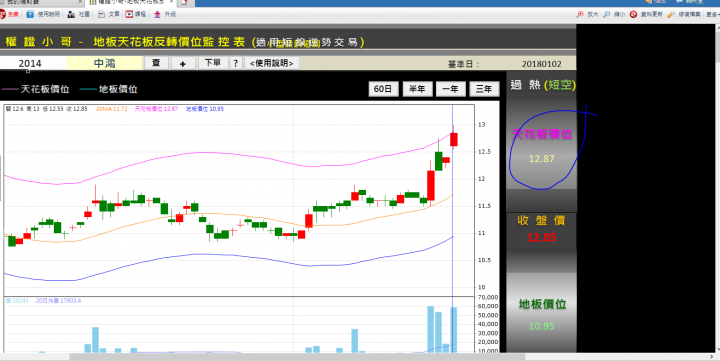
Task: Click the closing price value 12.85
Action: pyautogui.click(x=541, y=237)
